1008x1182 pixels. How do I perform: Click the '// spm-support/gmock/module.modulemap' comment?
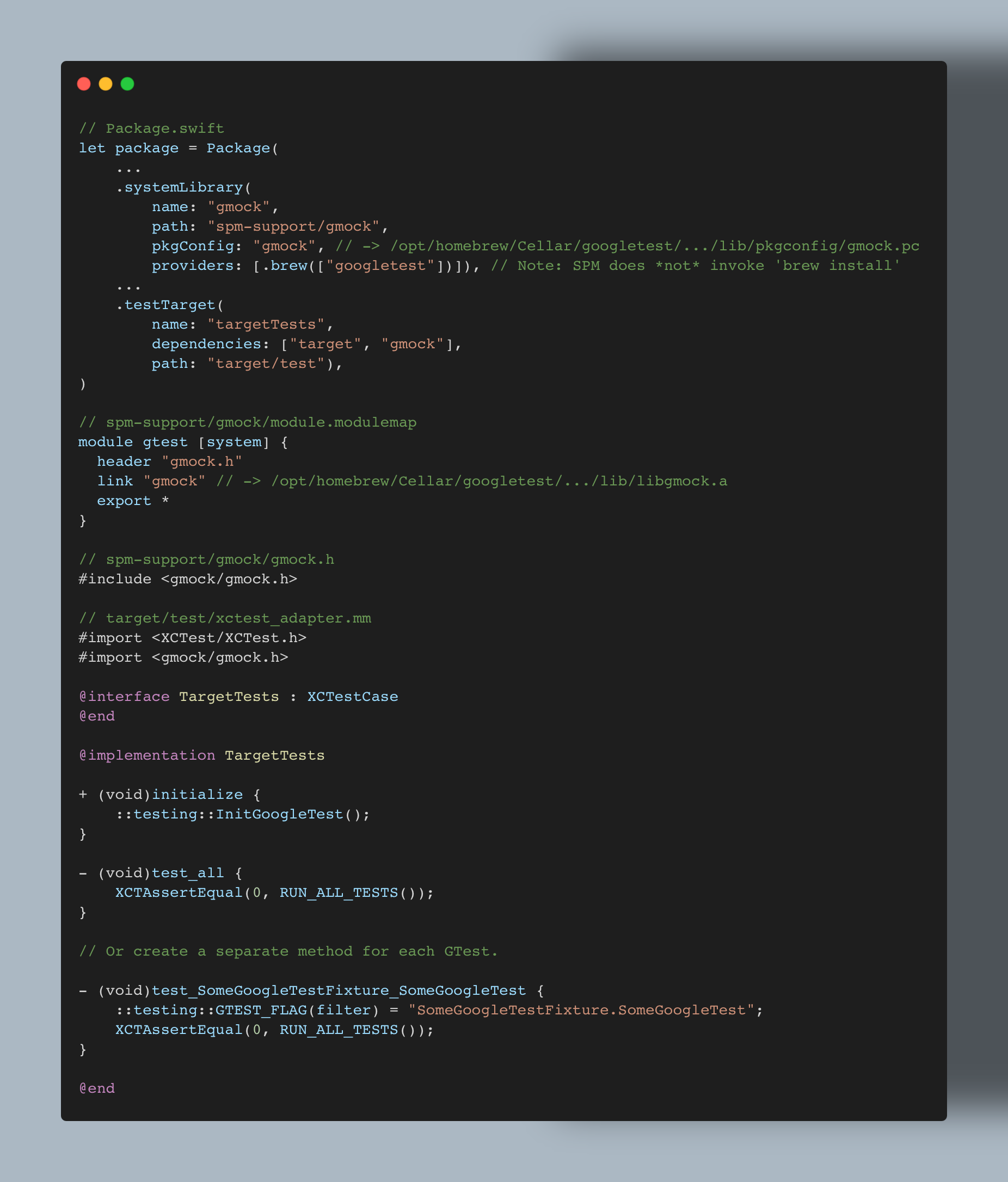(x=248, y=423)
